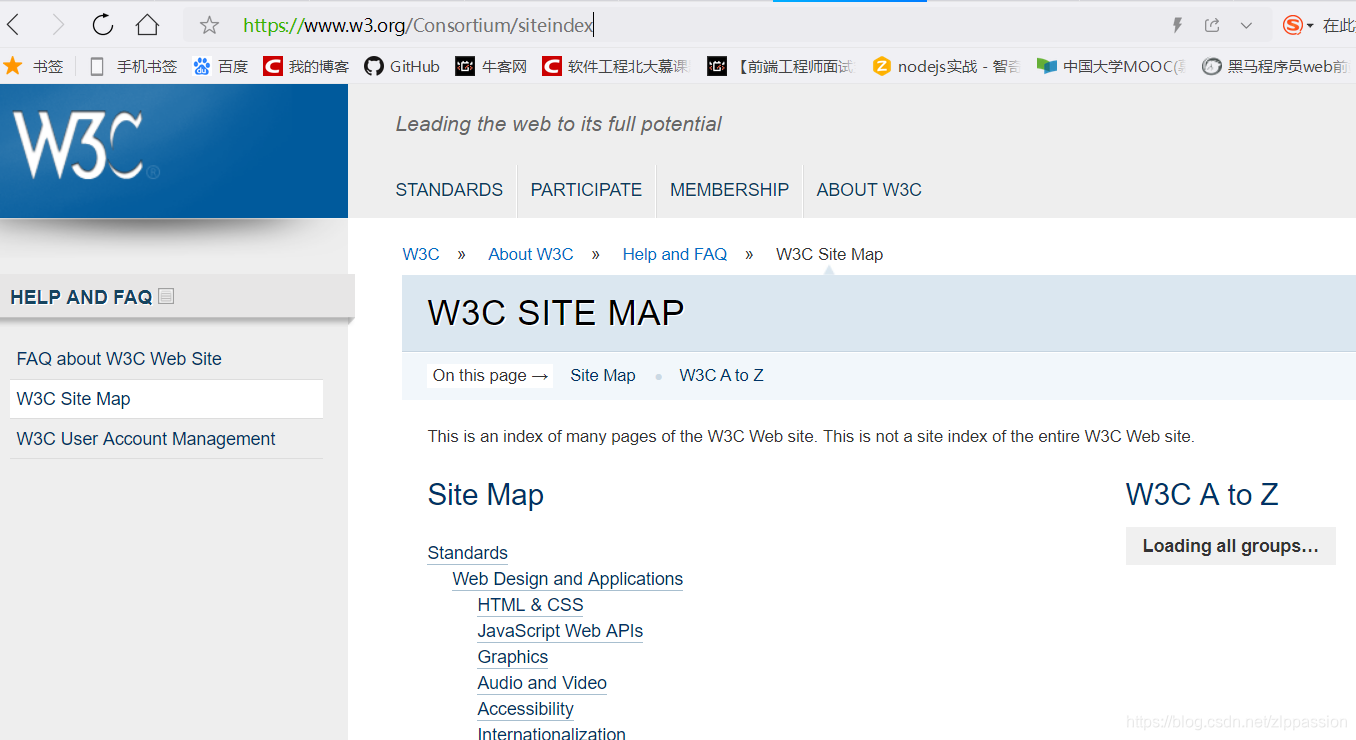The height and width of the screenshot is (740, 1356).
Task: Go forward with the browser forward arrow
Action: [58, 25]
